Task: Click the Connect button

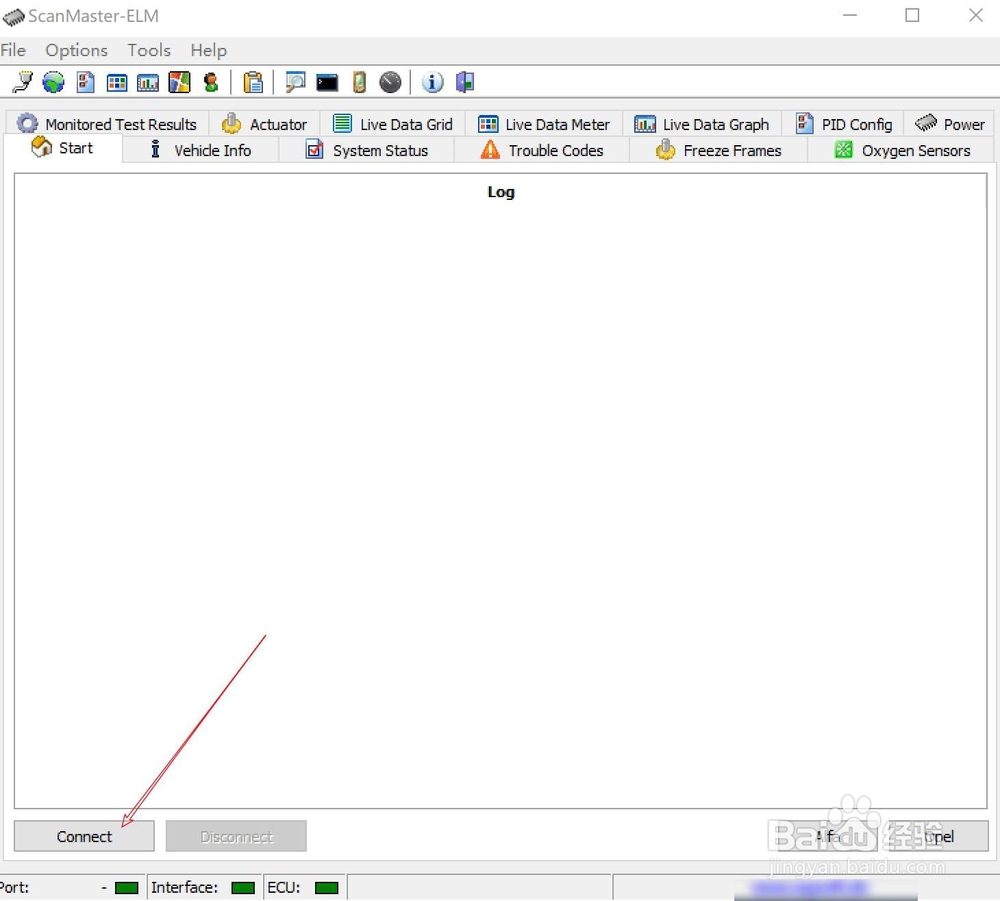Action: [x=84, y=836]
